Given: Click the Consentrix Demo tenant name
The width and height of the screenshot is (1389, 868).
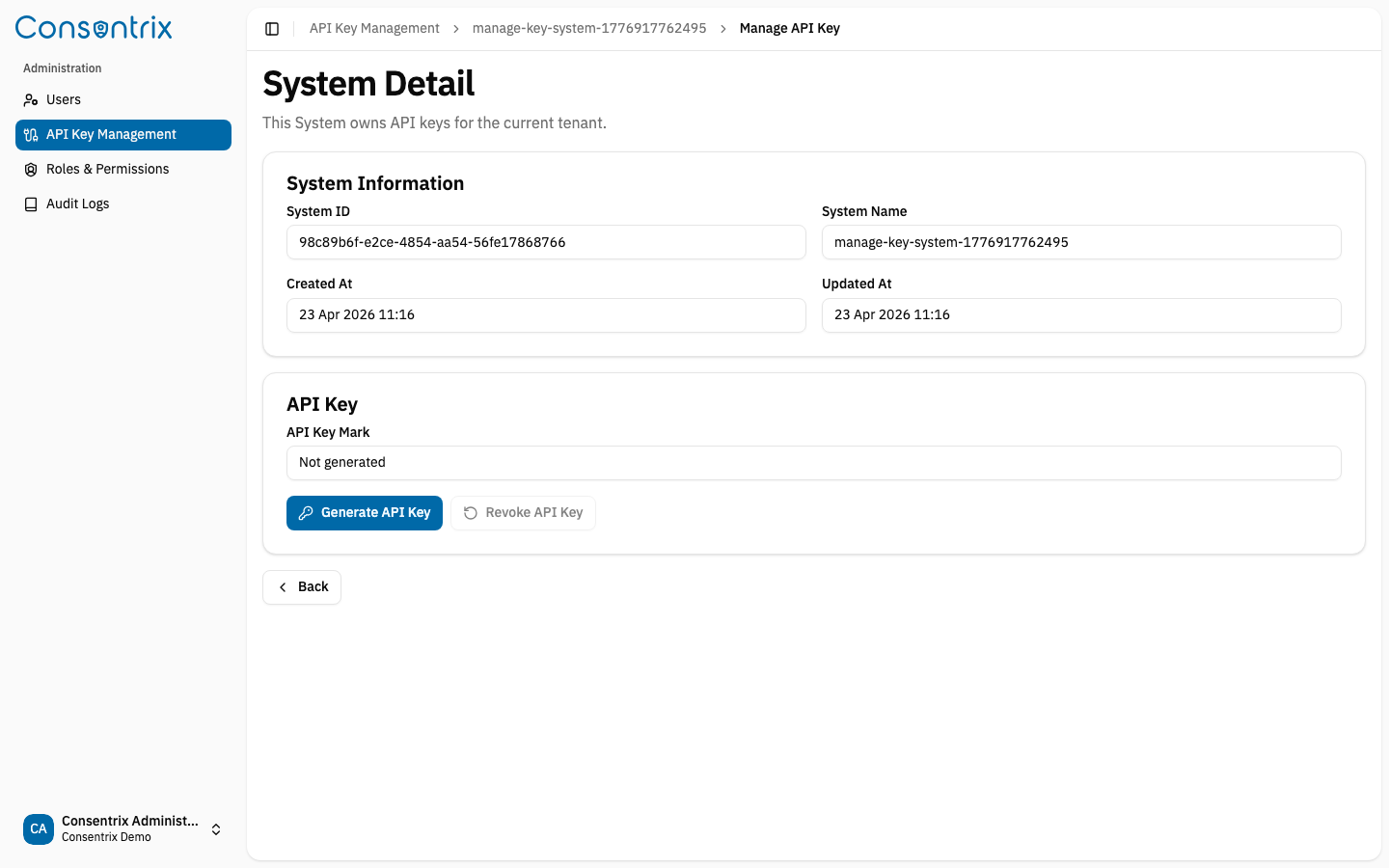Looking at the screenshot, I should pyautogui.click(x=106, y=837).
